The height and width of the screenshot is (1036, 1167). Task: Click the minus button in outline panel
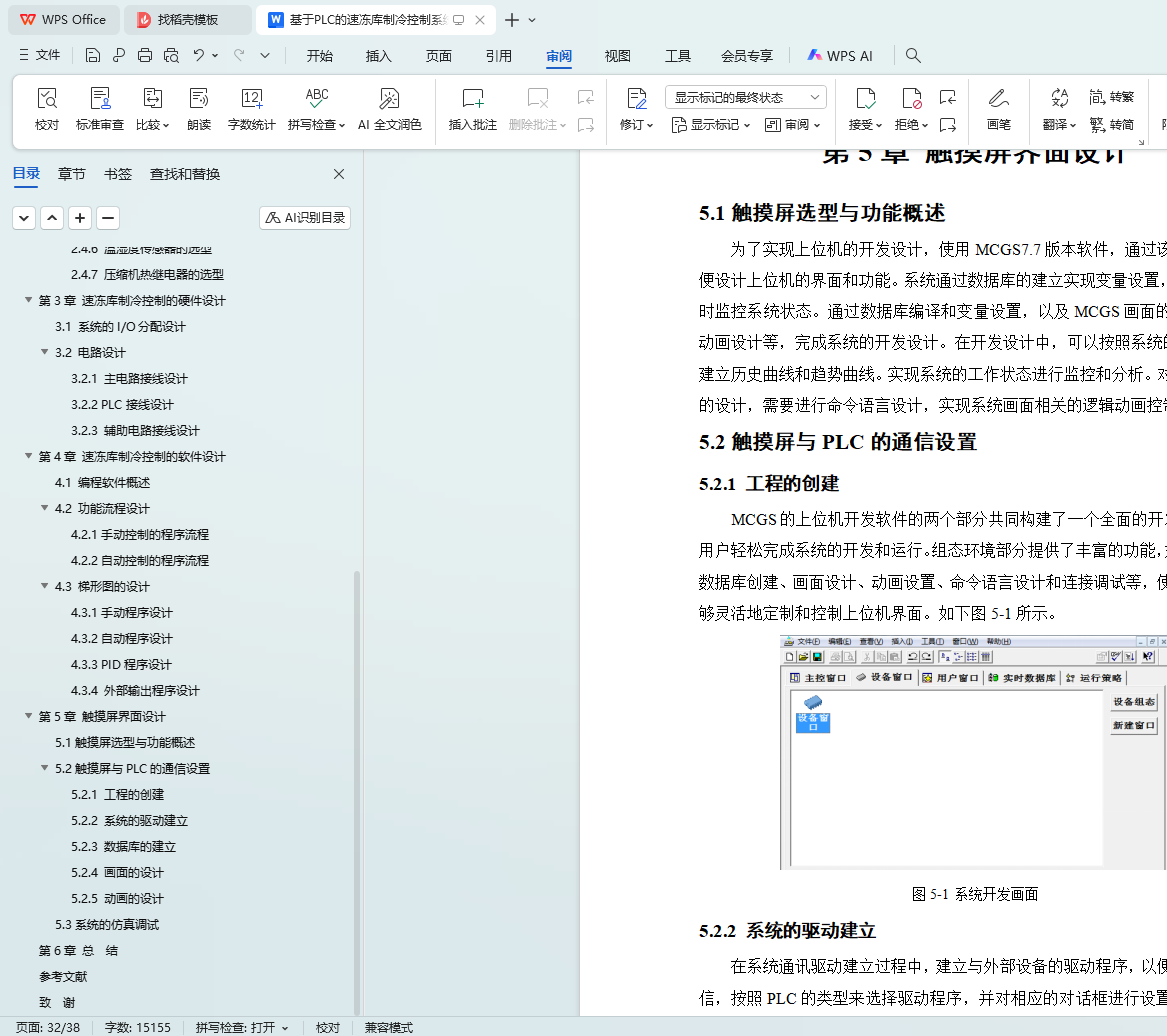[108, 217]
